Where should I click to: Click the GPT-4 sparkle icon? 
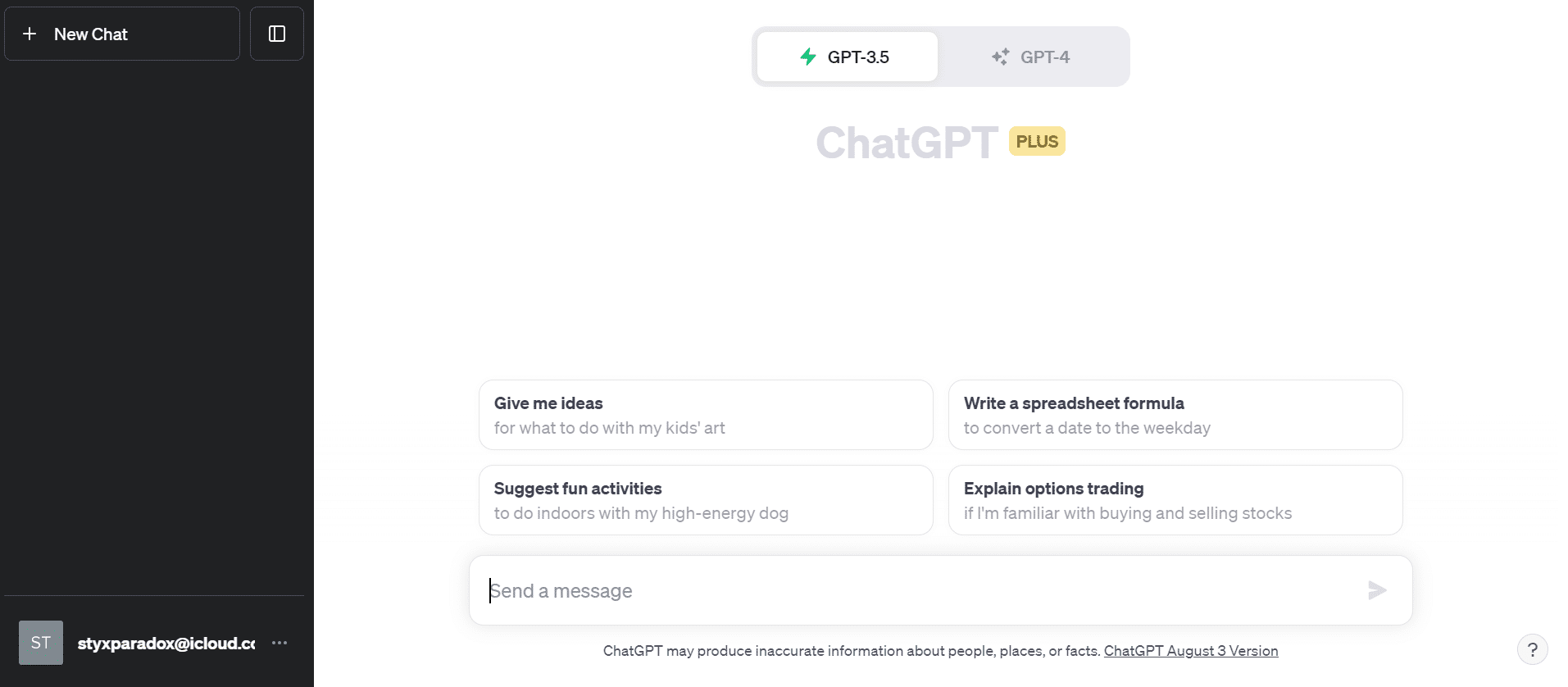(x=1000, y=57)
